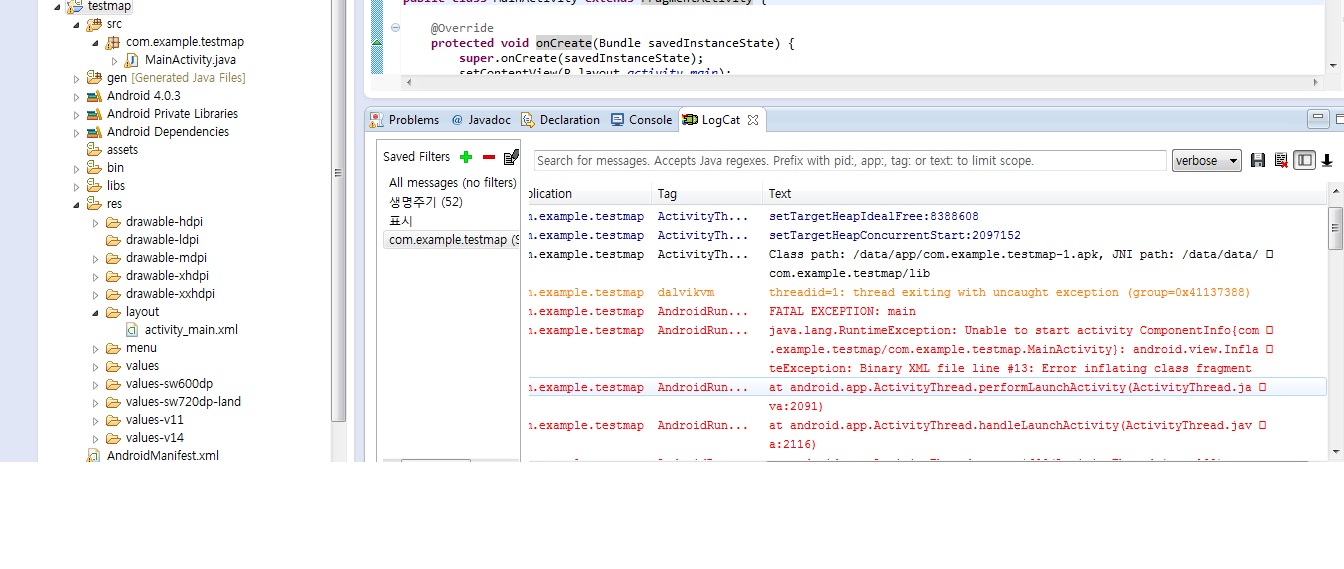Expand the gen folder
1344x569 pixels.
point(76,78)
